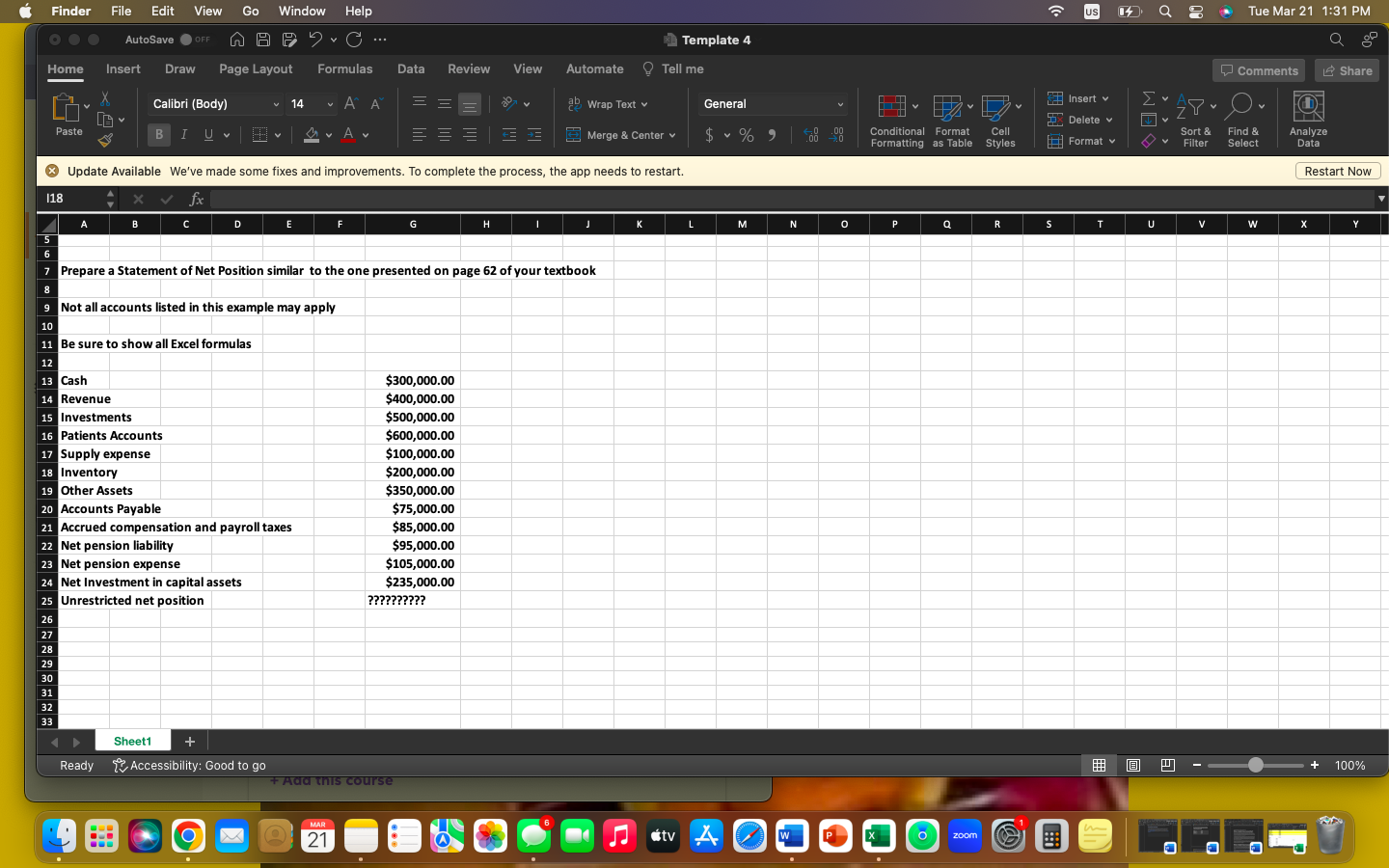Apply currency number format
Viewport: 1389px width, 868px height.
coord(712,135)
